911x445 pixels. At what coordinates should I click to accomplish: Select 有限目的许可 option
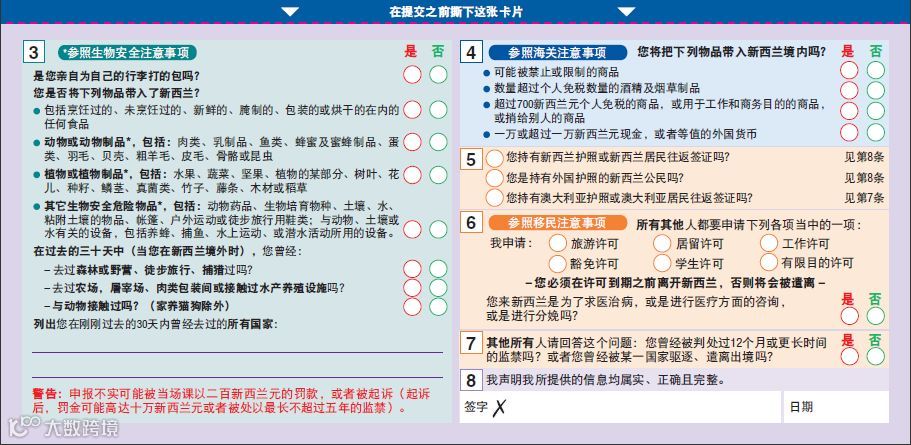[769, 262]
